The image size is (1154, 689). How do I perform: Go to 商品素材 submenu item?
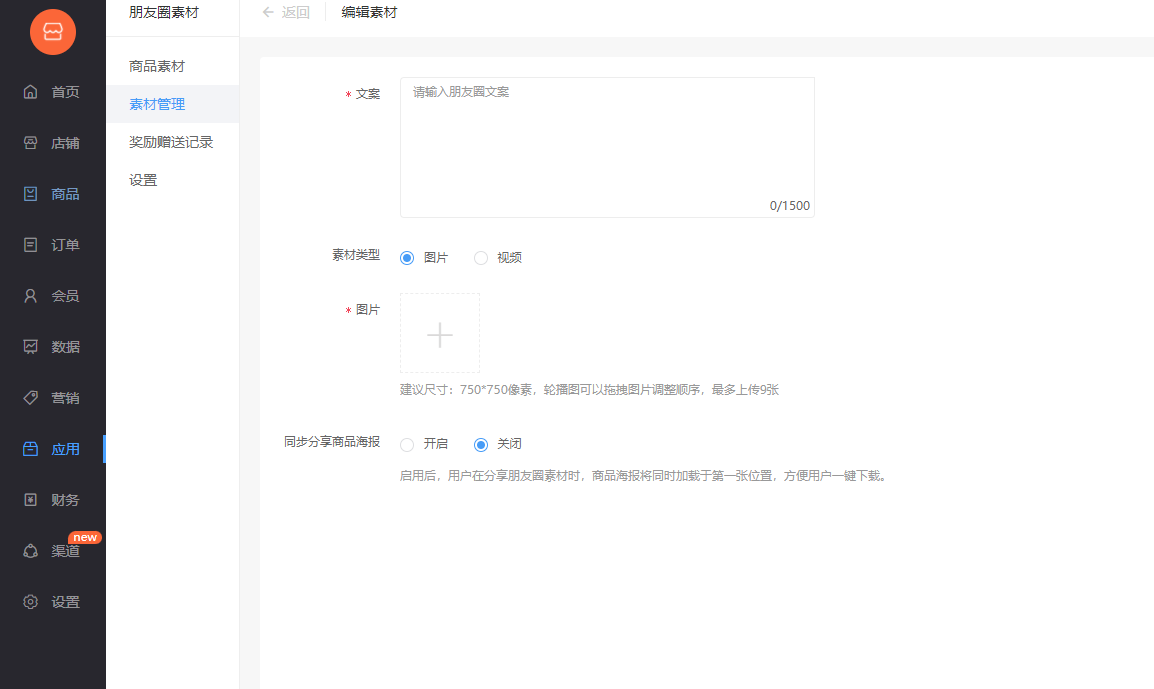pyautogui.click(x=157, y=66)
